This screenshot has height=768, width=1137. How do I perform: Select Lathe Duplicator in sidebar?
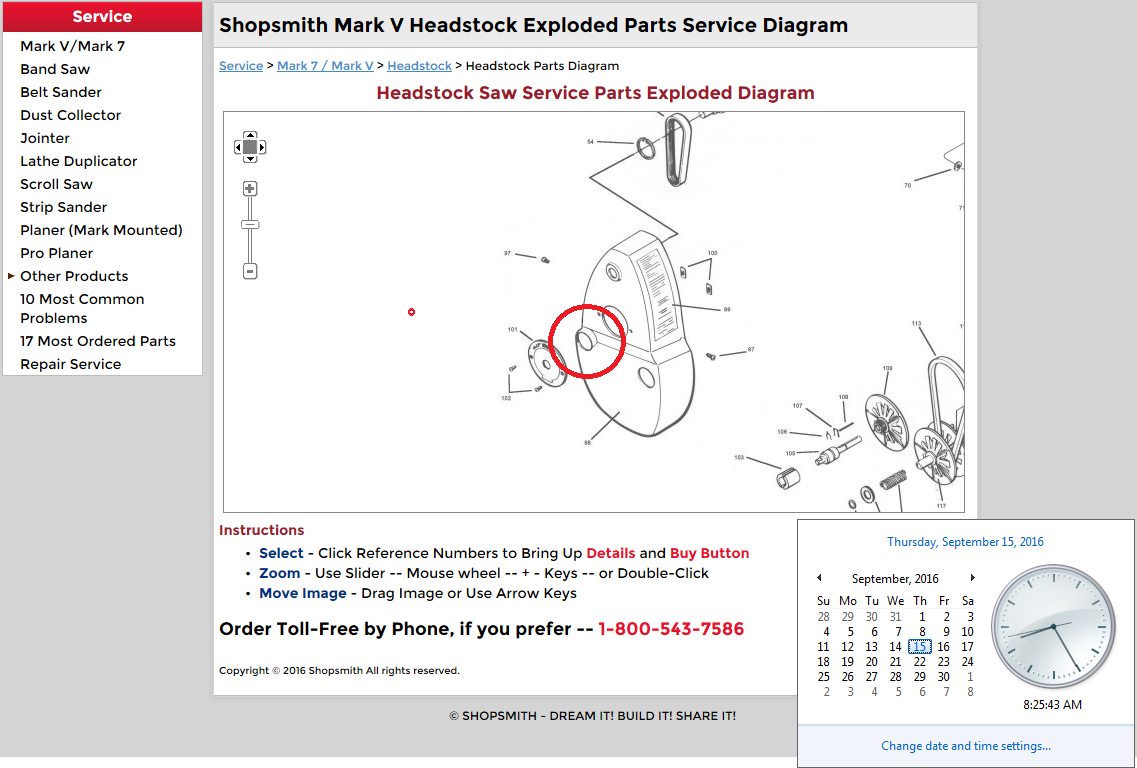pyautogui.click(x=78, y=161)
